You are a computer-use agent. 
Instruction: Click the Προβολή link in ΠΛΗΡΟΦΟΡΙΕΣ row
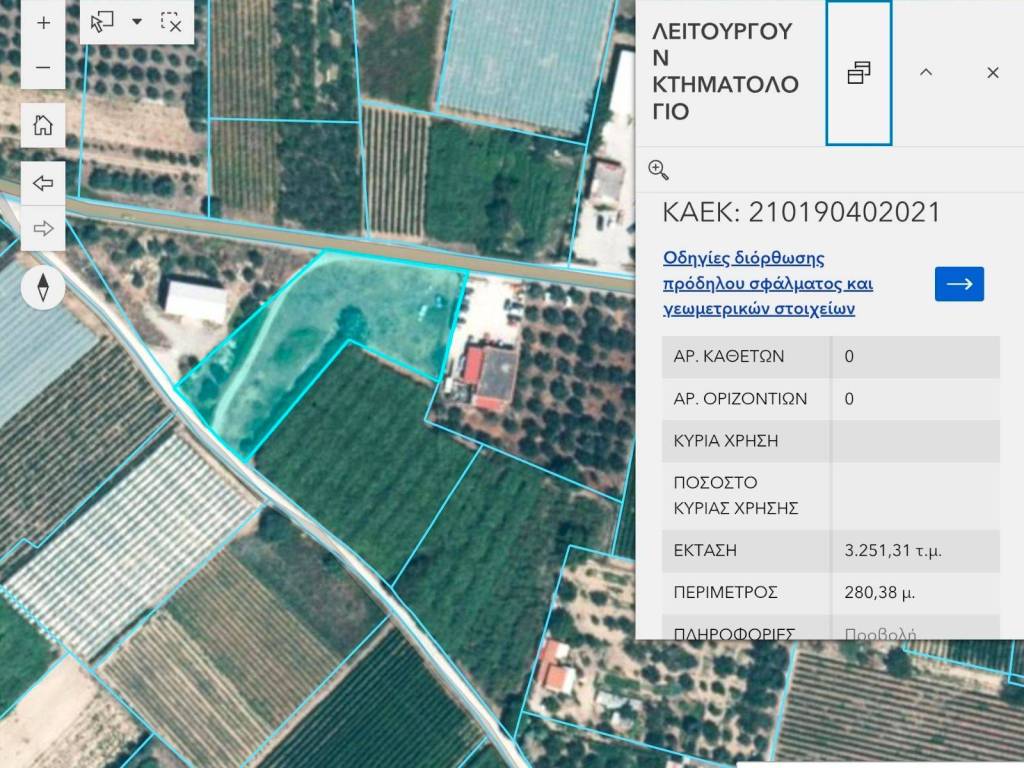[x=880, y=634]
